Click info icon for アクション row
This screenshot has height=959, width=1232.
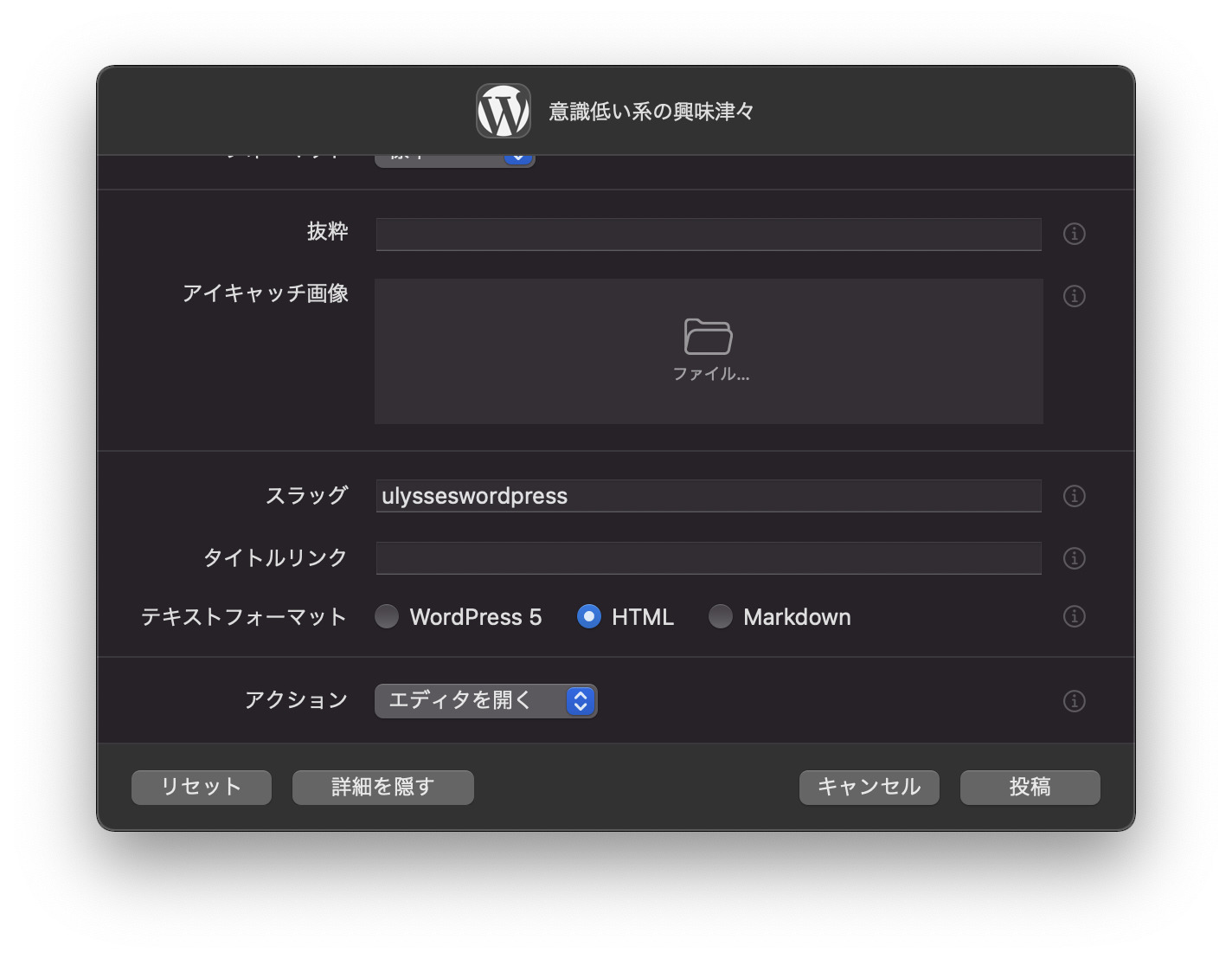(x=1074, y=701)
